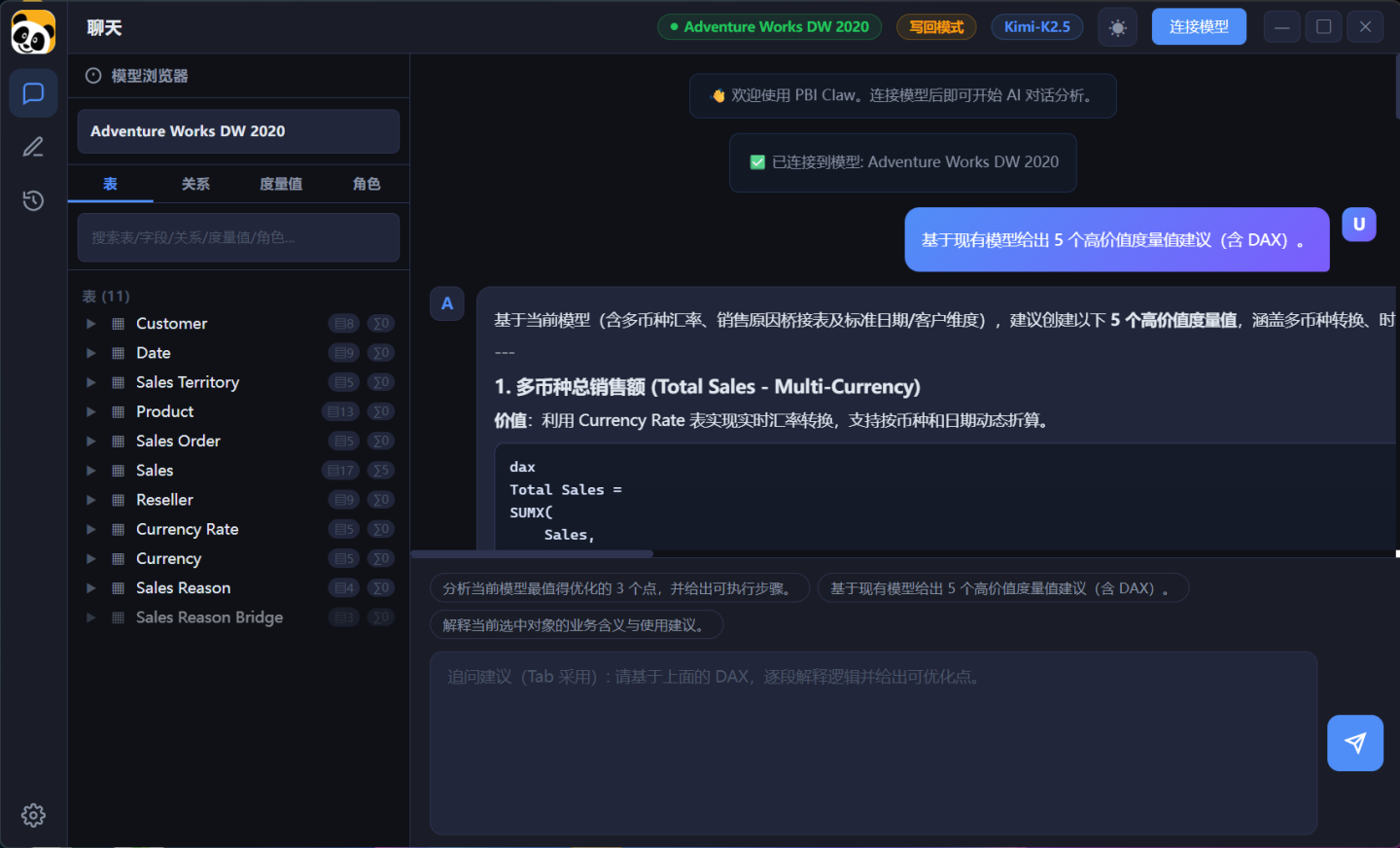Click the 连接模型 button
Screen dimensions: 1400x848
click(1198, 27)
